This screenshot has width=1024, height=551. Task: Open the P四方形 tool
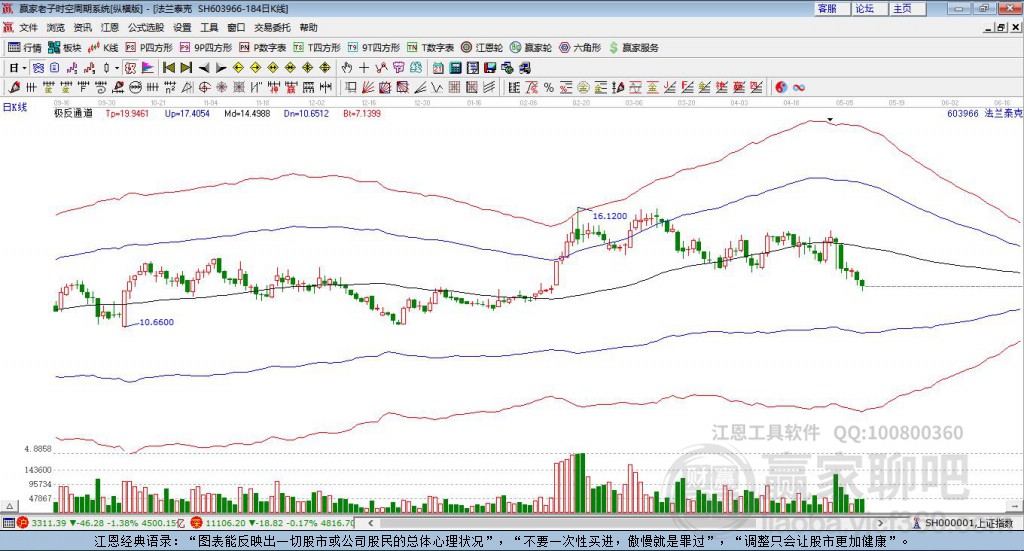[x=149, y=48]
